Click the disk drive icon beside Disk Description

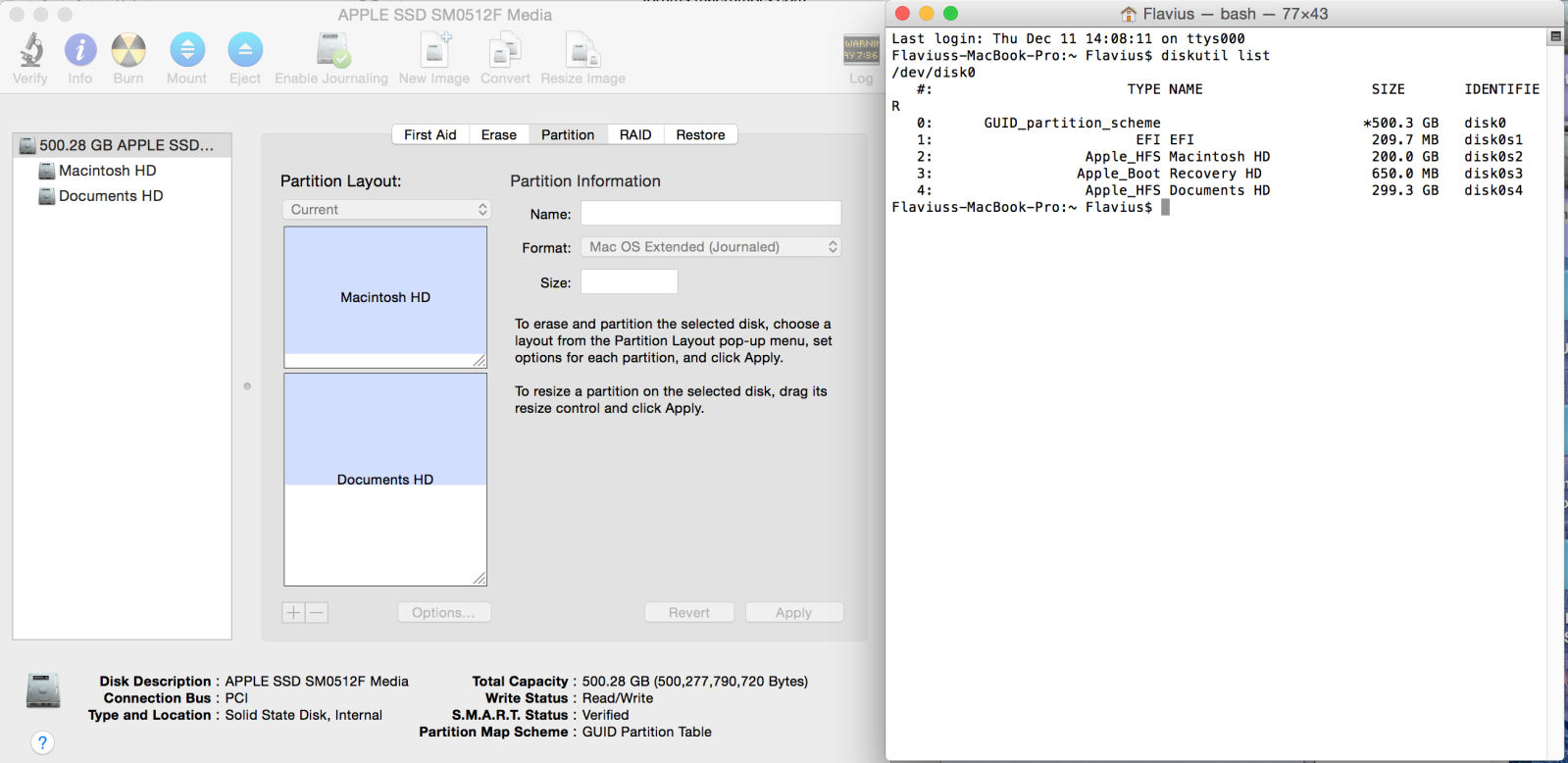[x=43, y=690]
